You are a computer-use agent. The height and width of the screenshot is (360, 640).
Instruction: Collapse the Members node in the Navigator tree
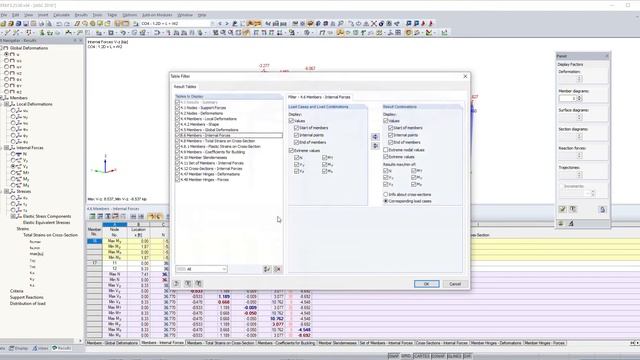[1, 98]
